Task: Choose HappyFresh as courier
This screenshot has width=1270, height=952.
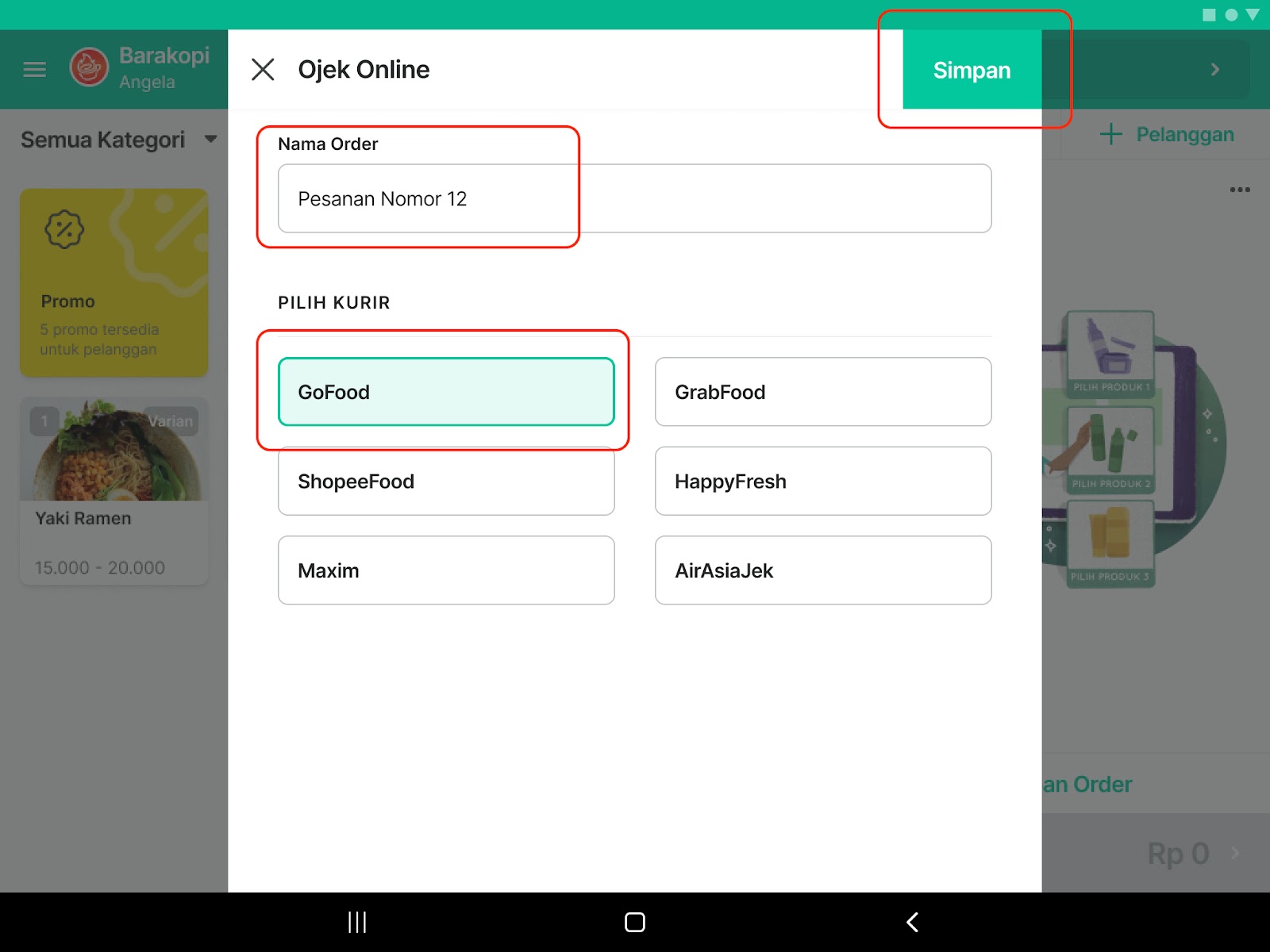Action: tap(823, 481)
